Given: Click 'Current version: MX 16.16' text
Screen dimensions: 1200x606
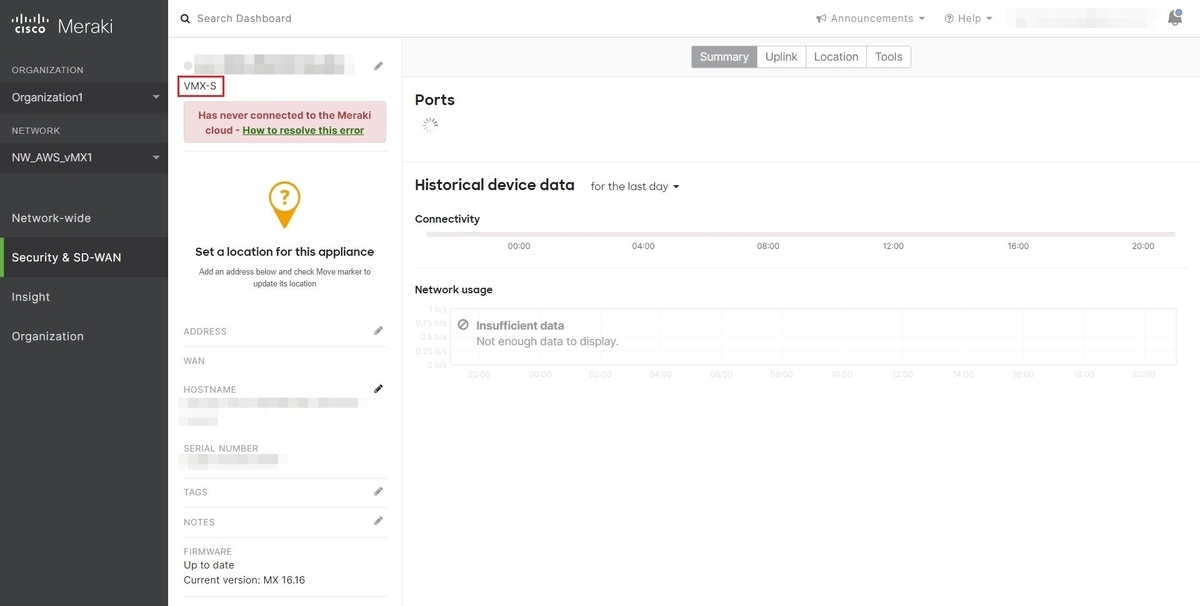Looking at the screenshot, I should 244,580.
